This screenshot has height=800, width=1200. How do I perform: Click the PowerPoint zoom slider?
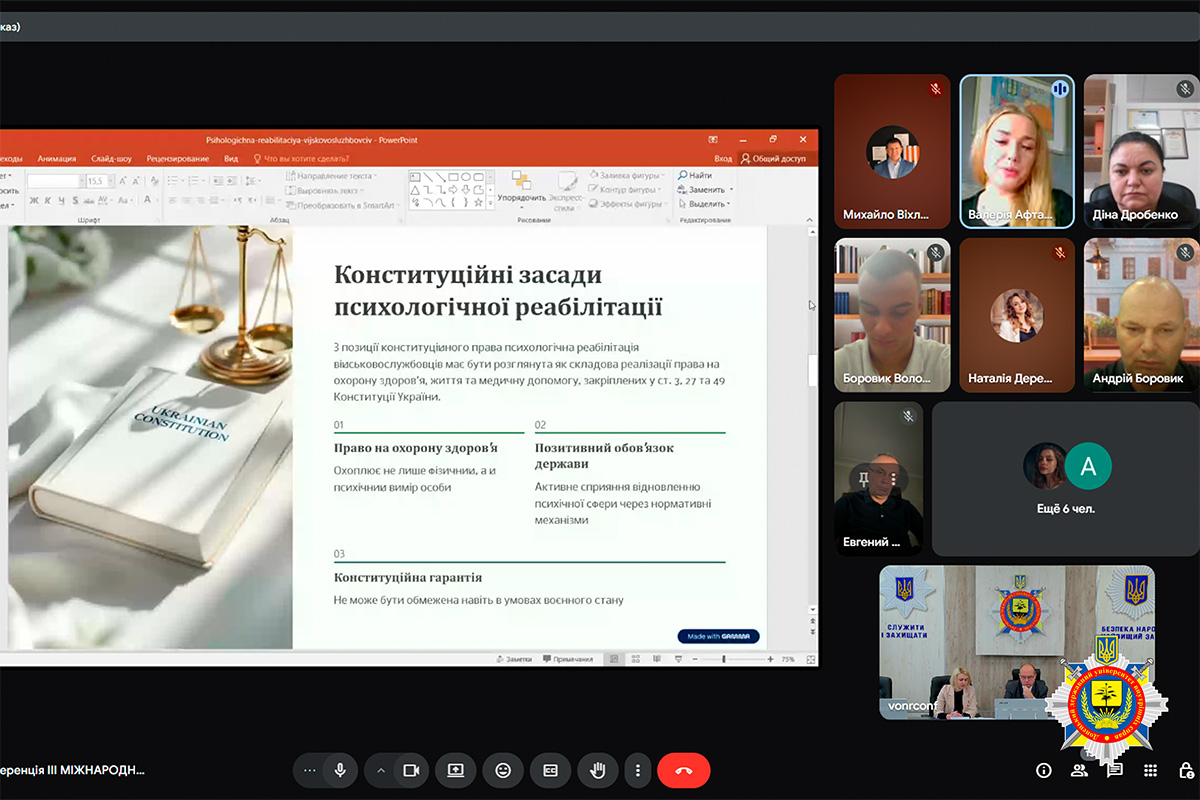[x=724, y=659]
